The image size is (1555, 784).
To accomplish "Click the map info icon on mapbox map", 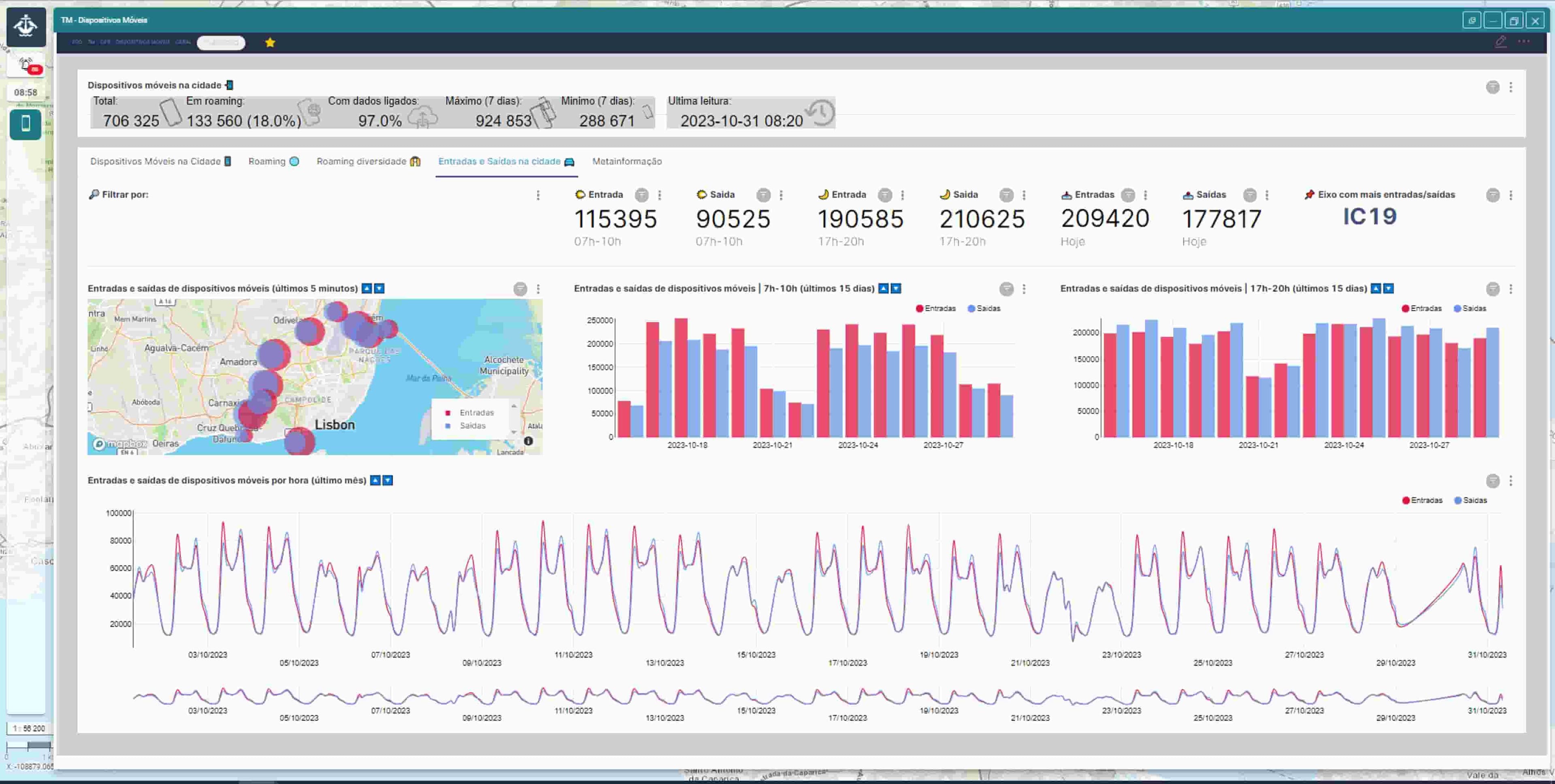I will (x=528, y=441).
